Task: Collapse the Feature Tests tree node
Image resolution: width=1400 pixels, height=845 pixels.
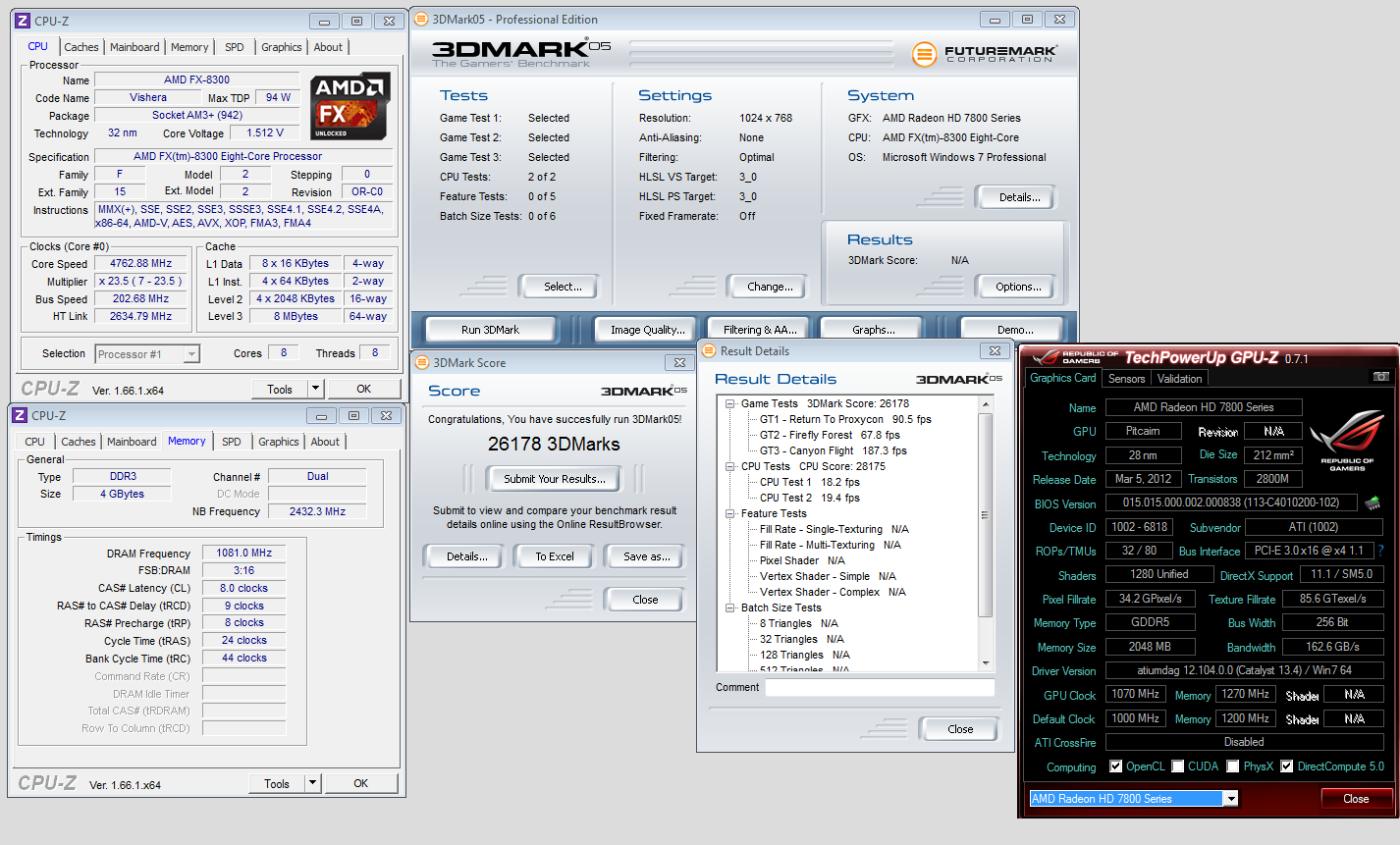Action: (730, 513)
